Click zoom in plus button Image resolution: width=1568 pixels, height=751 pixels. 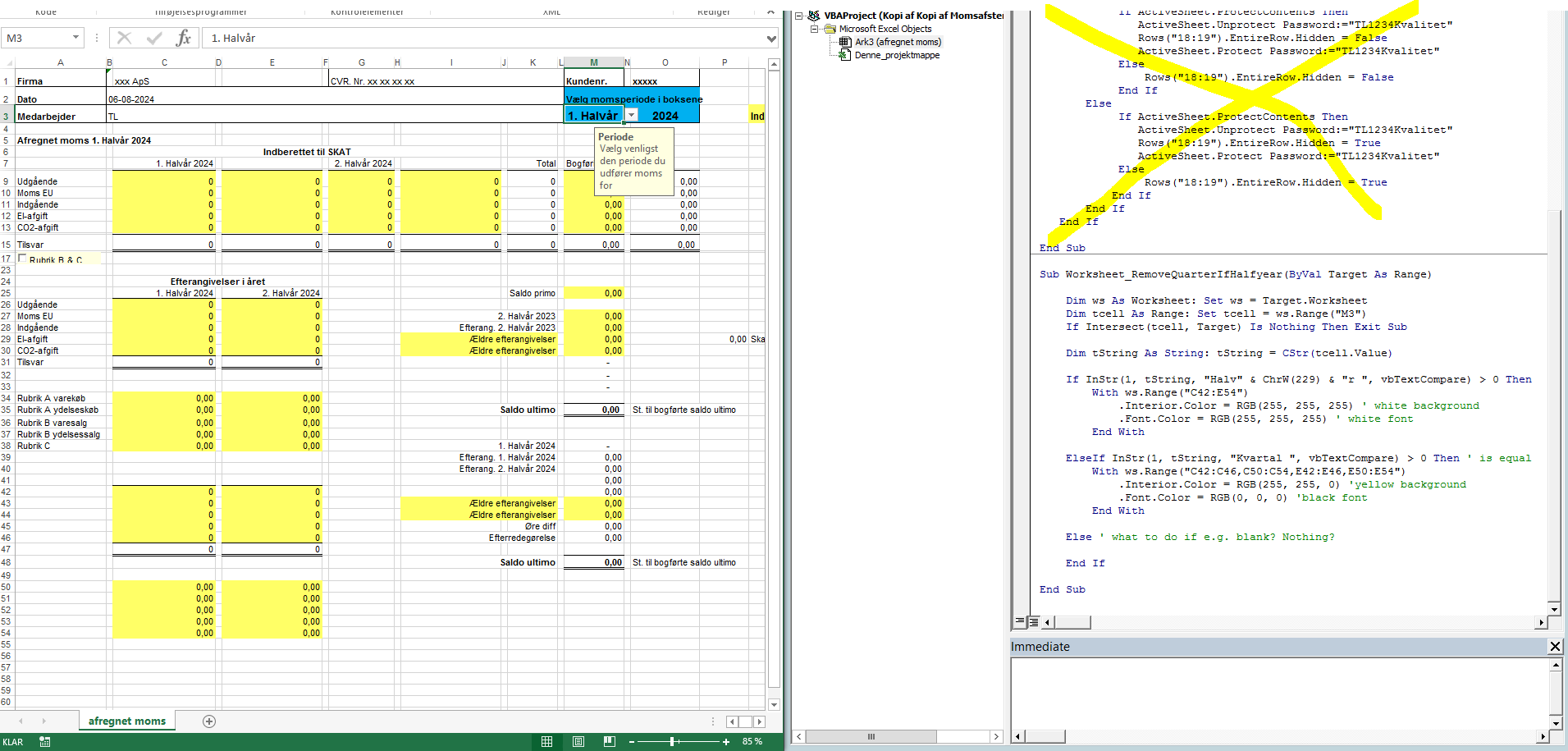[x=726, y=742]
